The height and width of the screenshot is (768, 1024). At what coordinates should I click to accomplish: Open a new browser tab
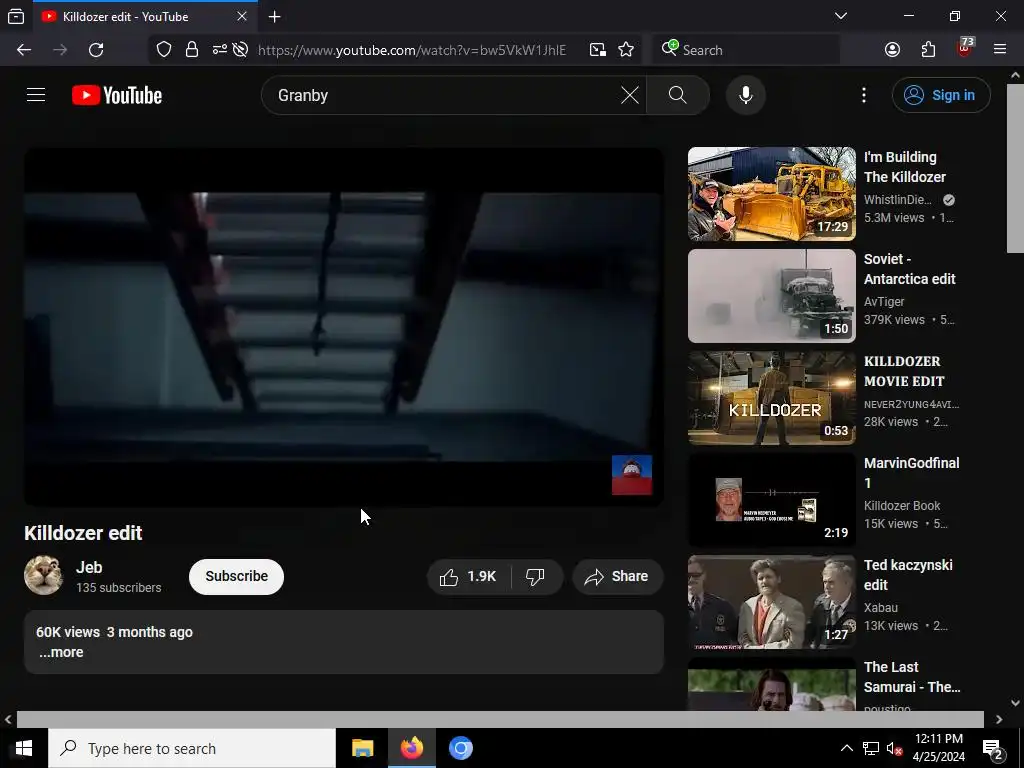click(274, 16)
